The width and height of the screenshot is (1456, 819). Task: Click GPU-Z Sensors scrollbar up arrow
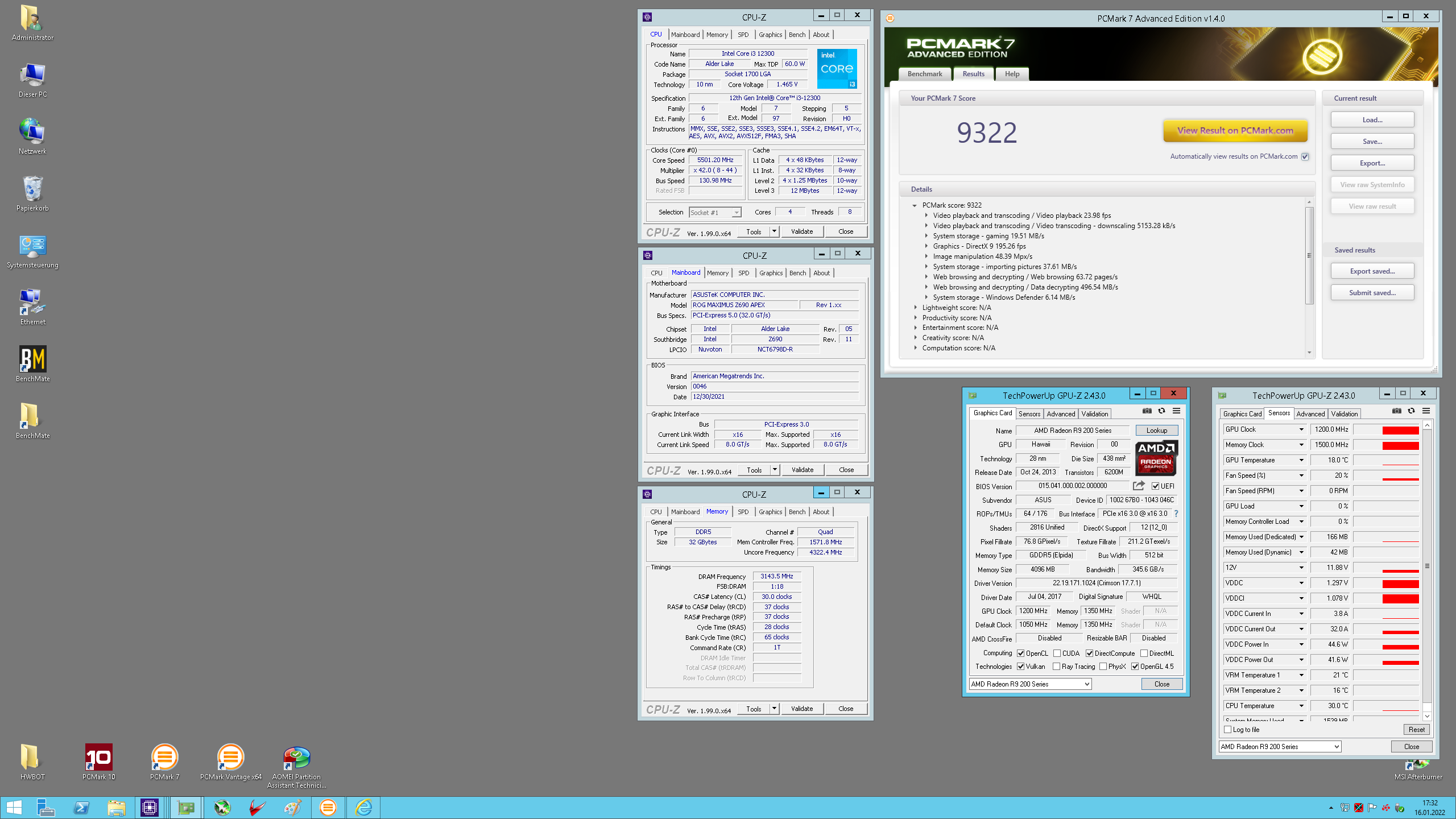point(1427,425)
